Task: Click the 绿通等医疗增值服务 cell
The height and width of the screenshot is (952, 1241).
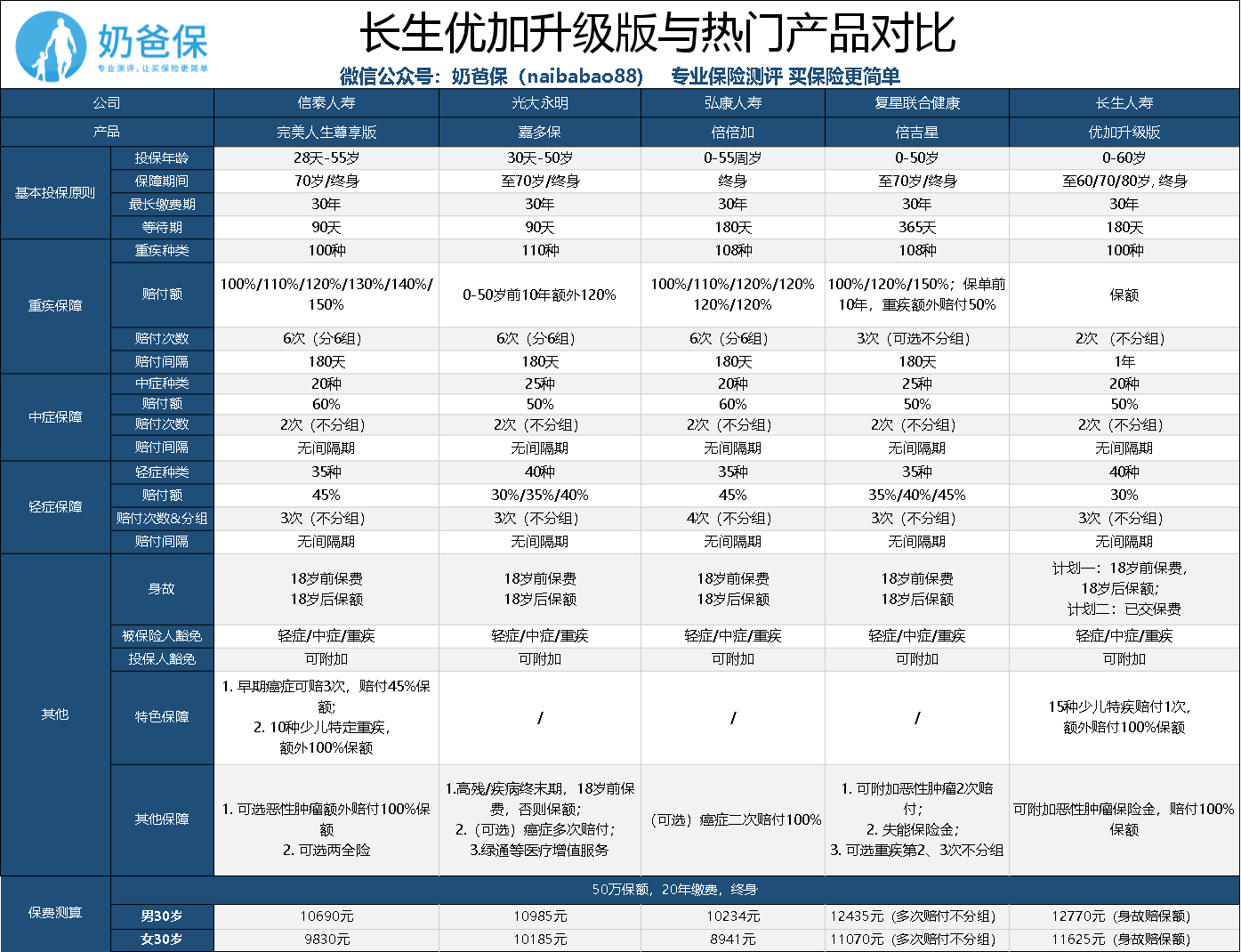Action: coord(540,819)
